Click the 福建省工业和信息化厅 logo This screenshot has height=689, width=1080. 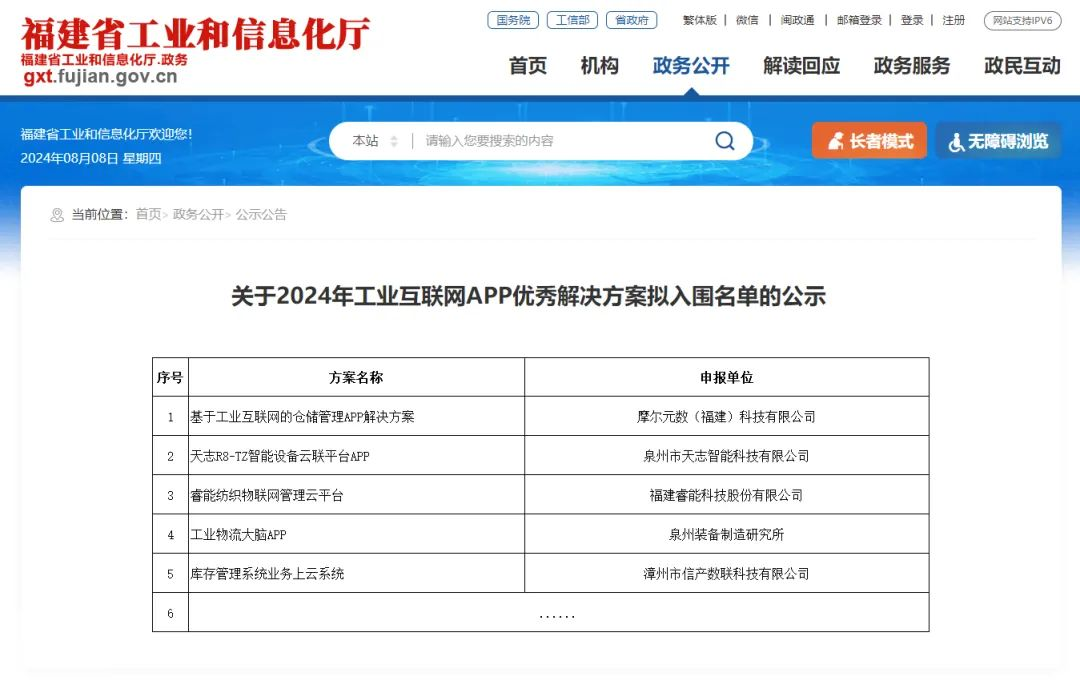point(190,47)
